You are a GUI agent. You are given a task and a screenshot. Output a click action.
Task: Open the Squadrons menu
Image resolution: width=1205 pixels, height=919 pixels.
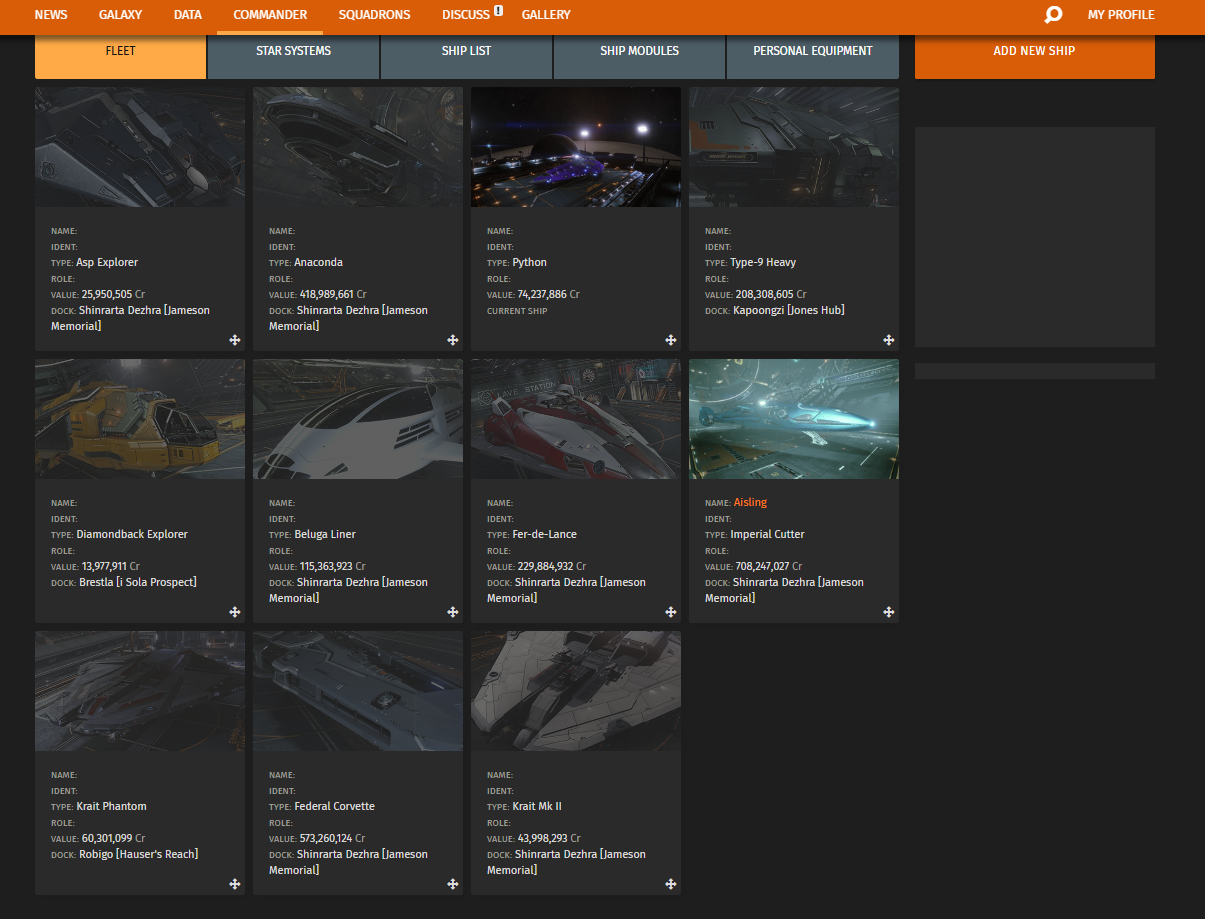tap(374, 15)
